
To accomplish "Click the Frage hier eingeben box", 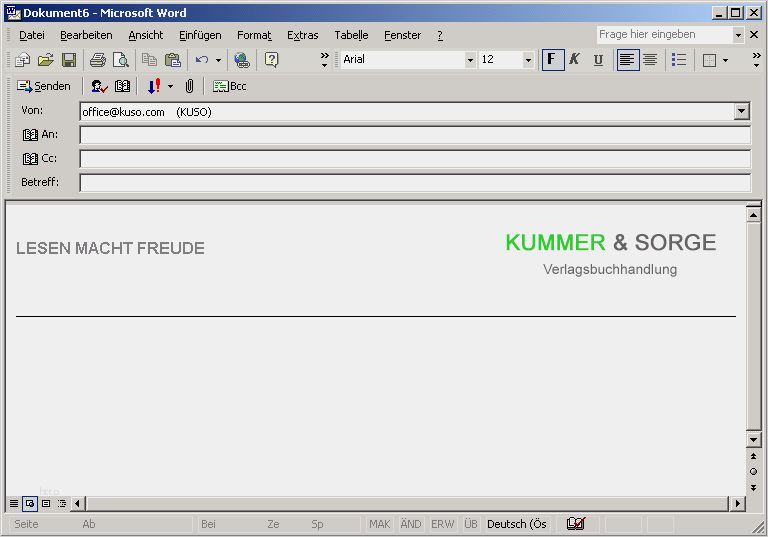I will (x=665, y=34).
